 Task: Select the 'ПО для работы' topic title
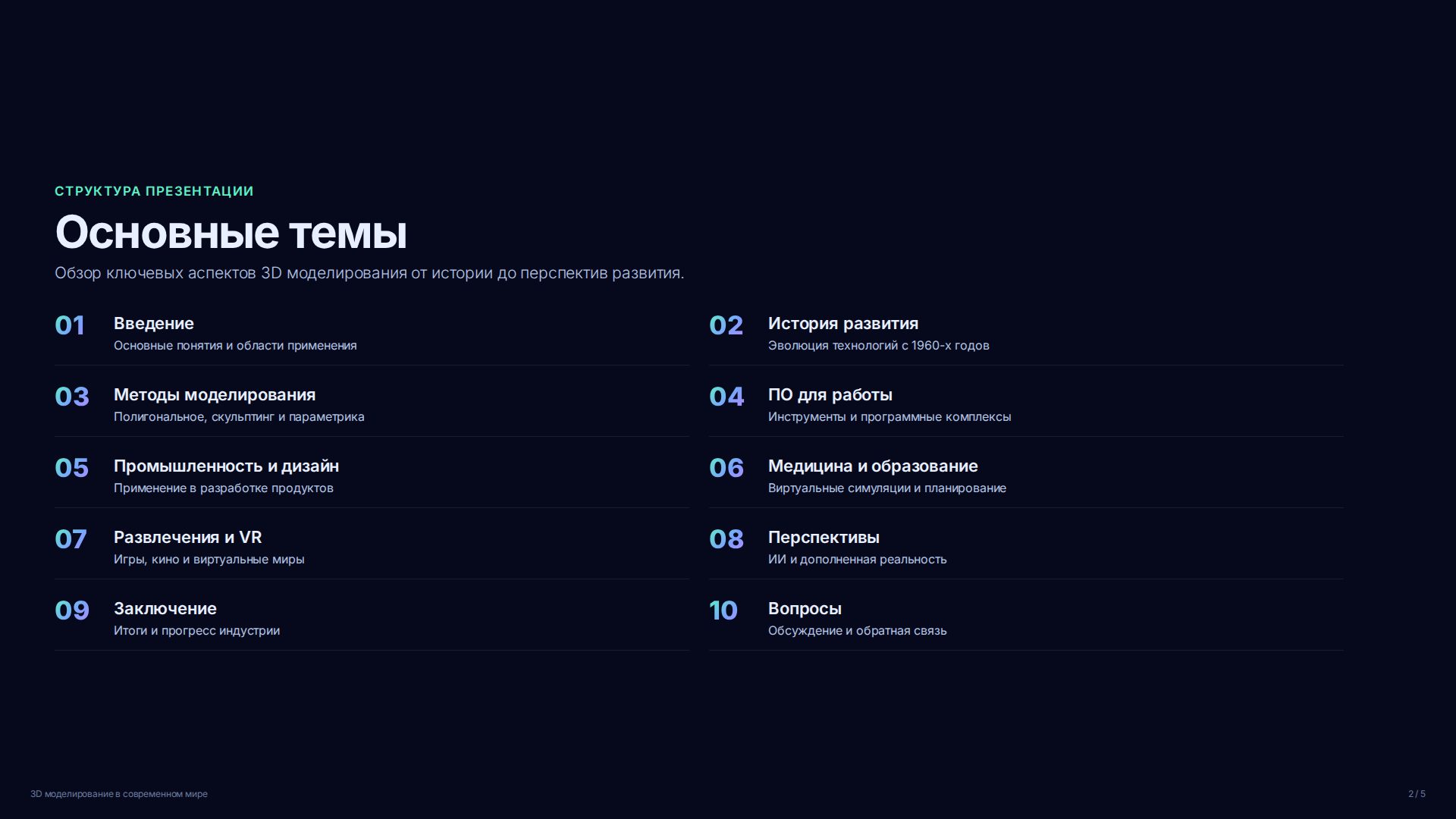830,394
